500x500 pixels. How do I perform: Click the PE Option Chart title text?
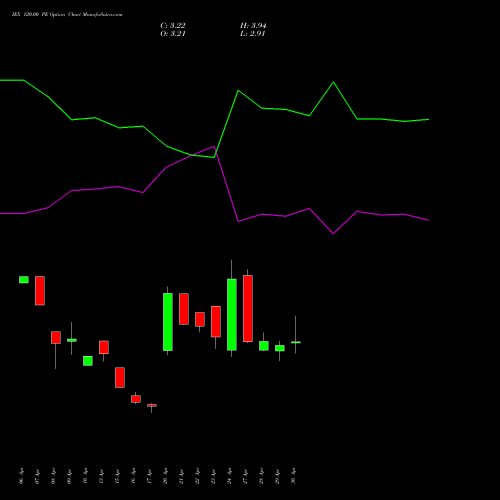pyautogui.click(x=67, y=15)
